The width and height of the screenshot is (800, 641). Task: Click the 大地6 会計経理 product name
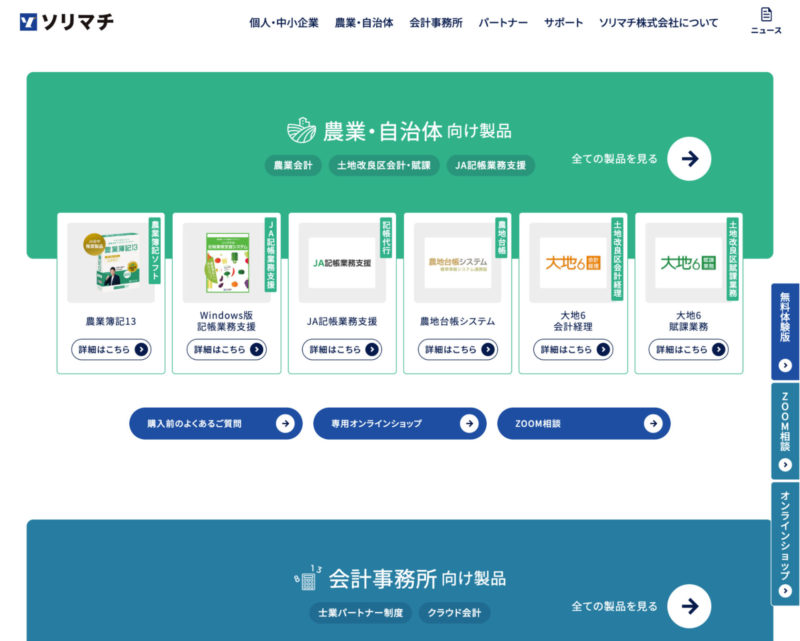[x=573, y=321]
